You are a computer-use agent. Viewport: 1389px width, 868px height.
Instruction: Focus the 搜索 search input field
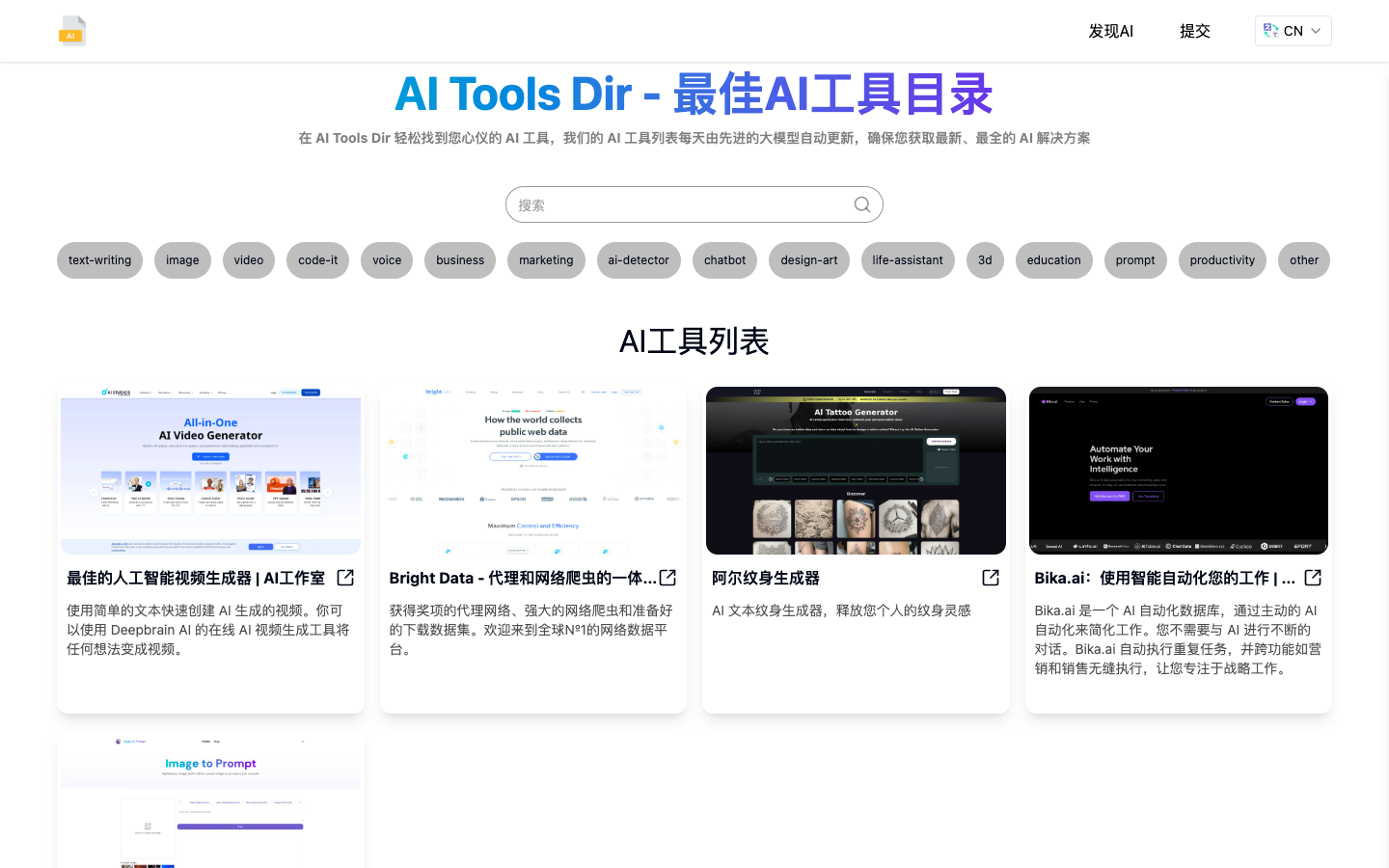coord(694,204)
